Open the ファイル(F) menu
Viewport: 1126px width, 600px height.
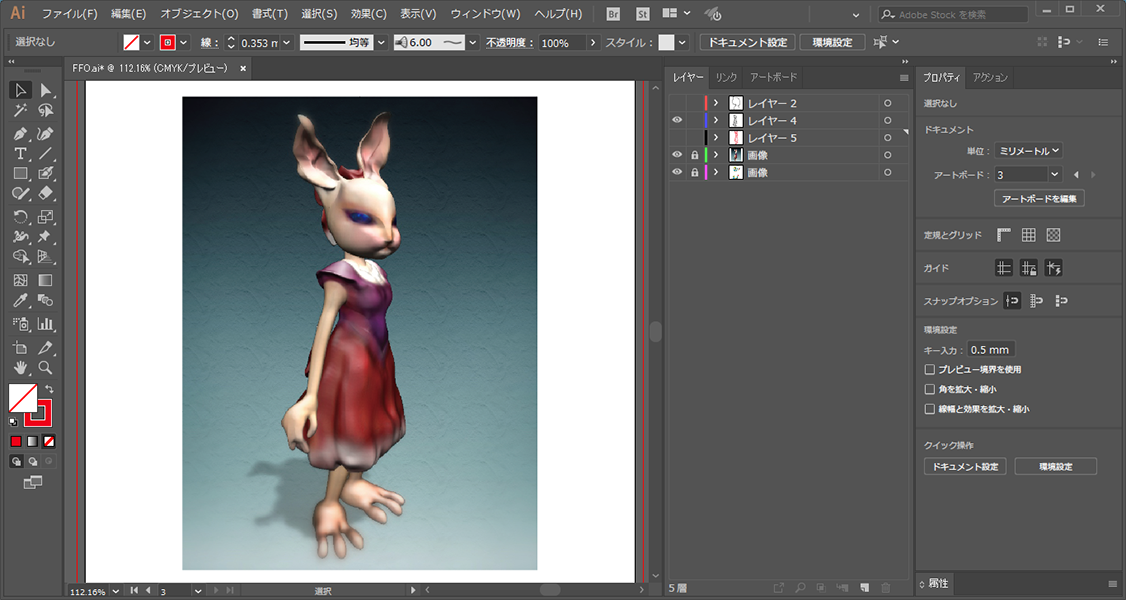click(x=70, y=14)
